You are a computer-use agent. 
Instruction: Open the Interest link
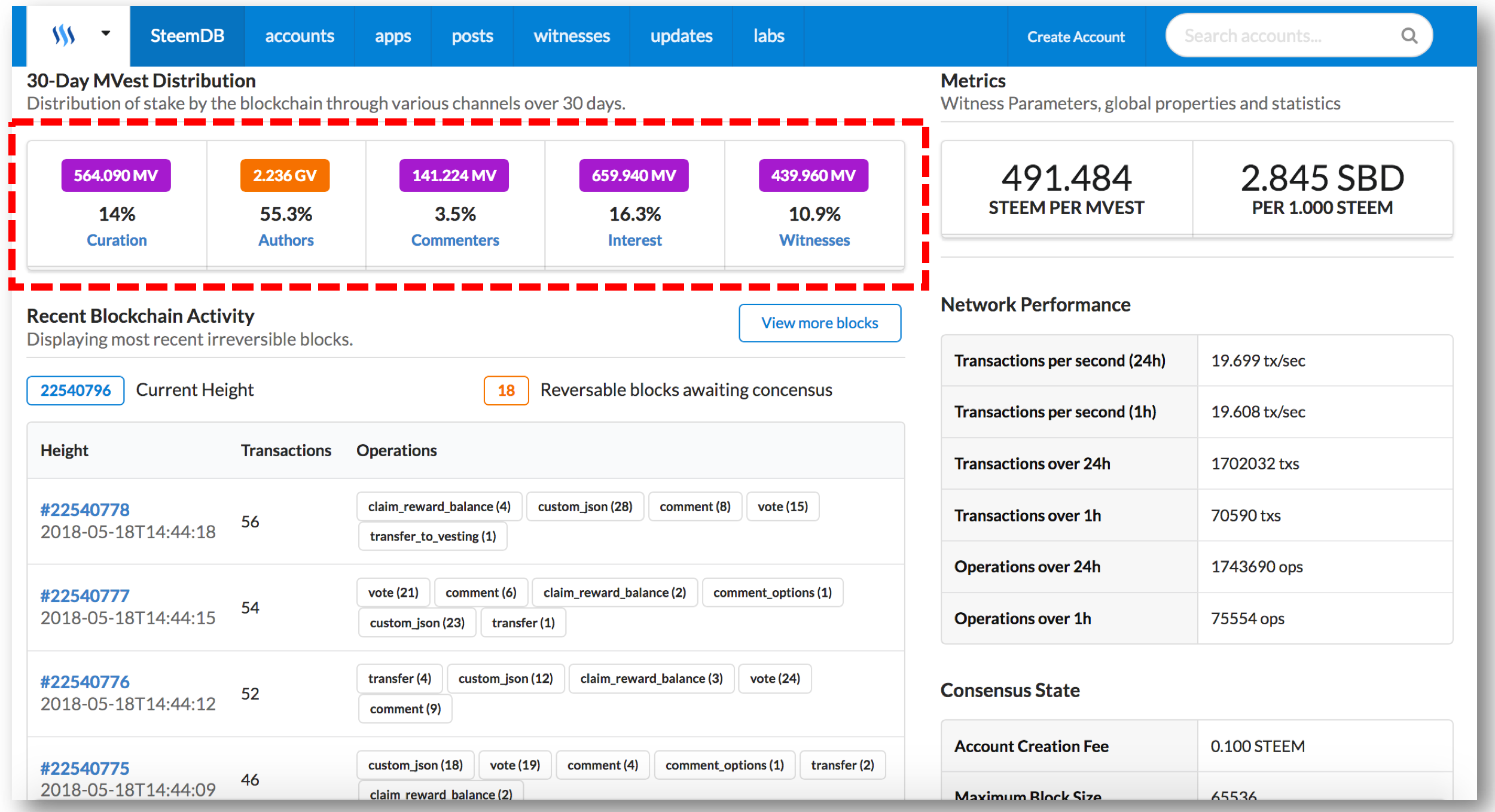(634, 240)
